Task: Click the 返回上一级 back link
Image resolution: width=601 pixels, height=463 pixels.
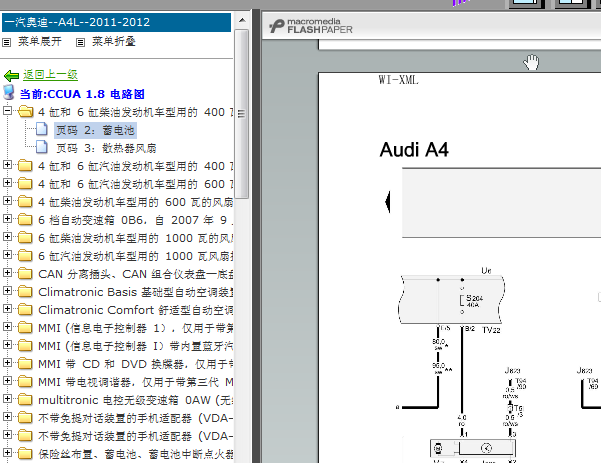Action: [x=51, y=75]
